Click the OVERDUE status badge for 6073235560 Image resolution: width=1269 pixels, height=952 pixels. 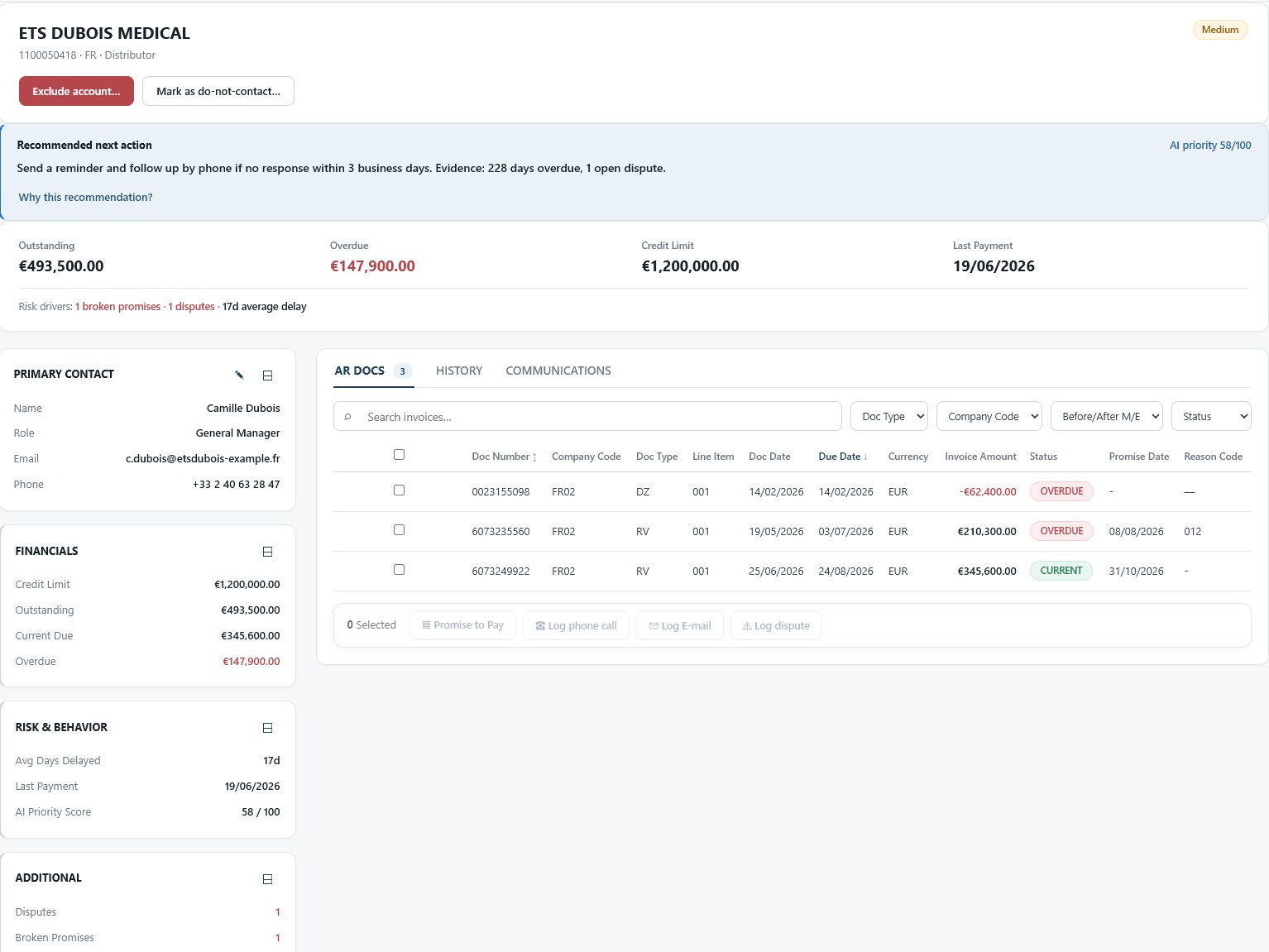(x=1061, y=531)
